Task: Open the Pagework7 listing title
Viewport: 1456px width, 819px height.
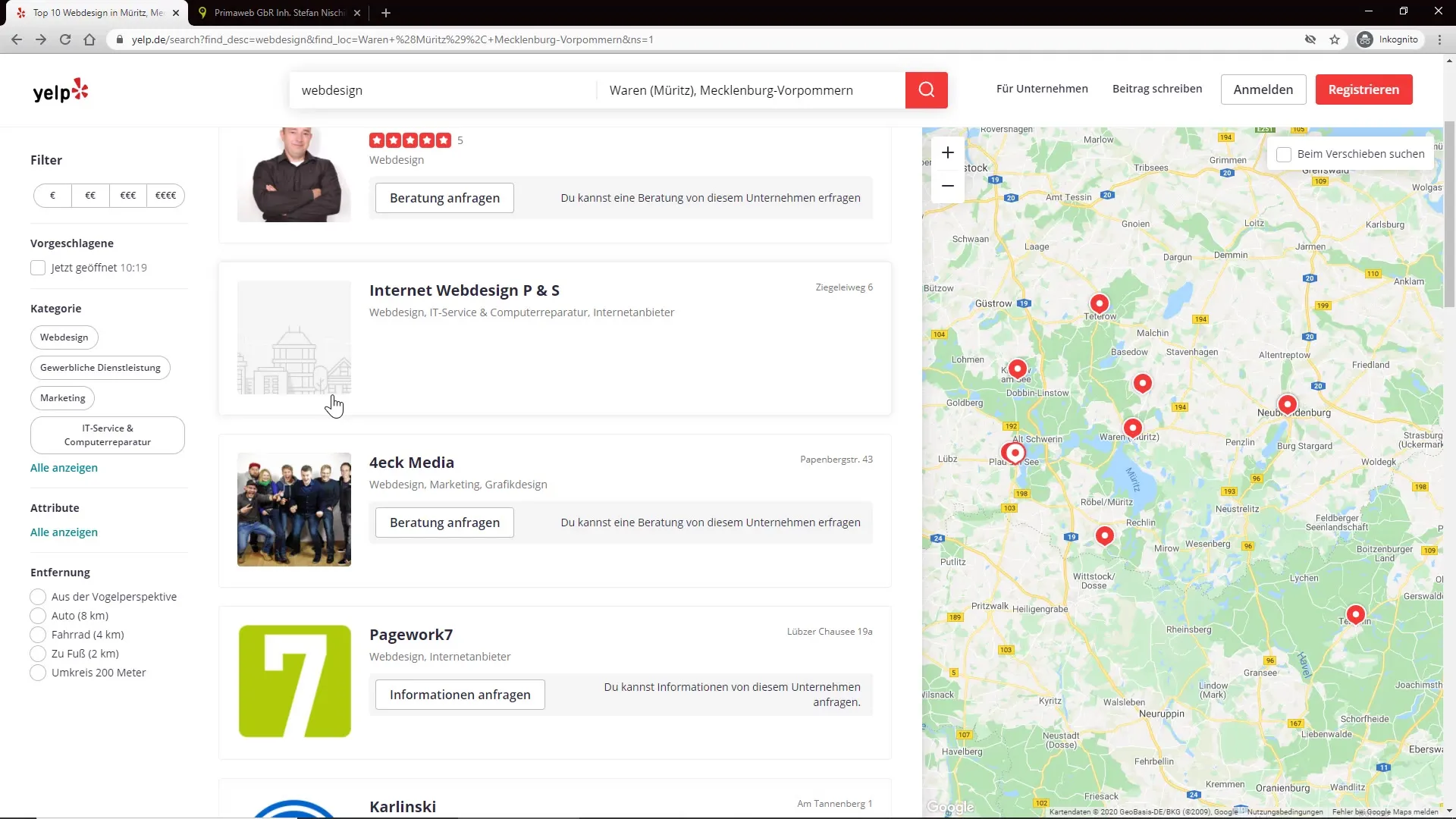Action: click(x=411, y=635)
